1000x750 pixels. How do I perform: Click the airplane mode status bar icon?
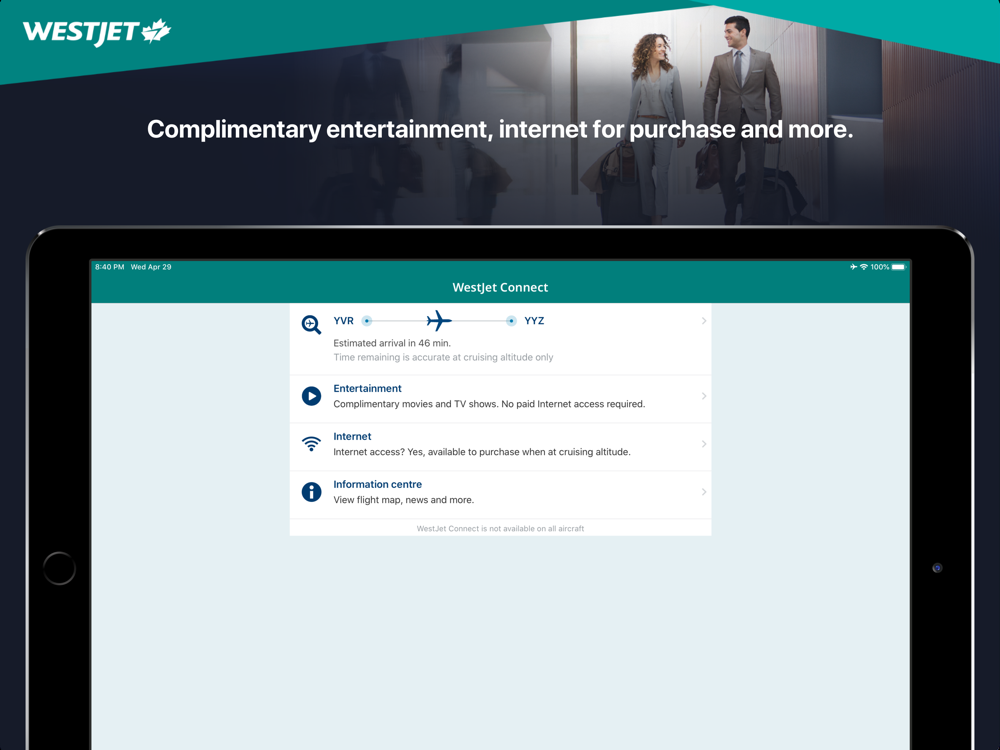[x=853, y=267]
